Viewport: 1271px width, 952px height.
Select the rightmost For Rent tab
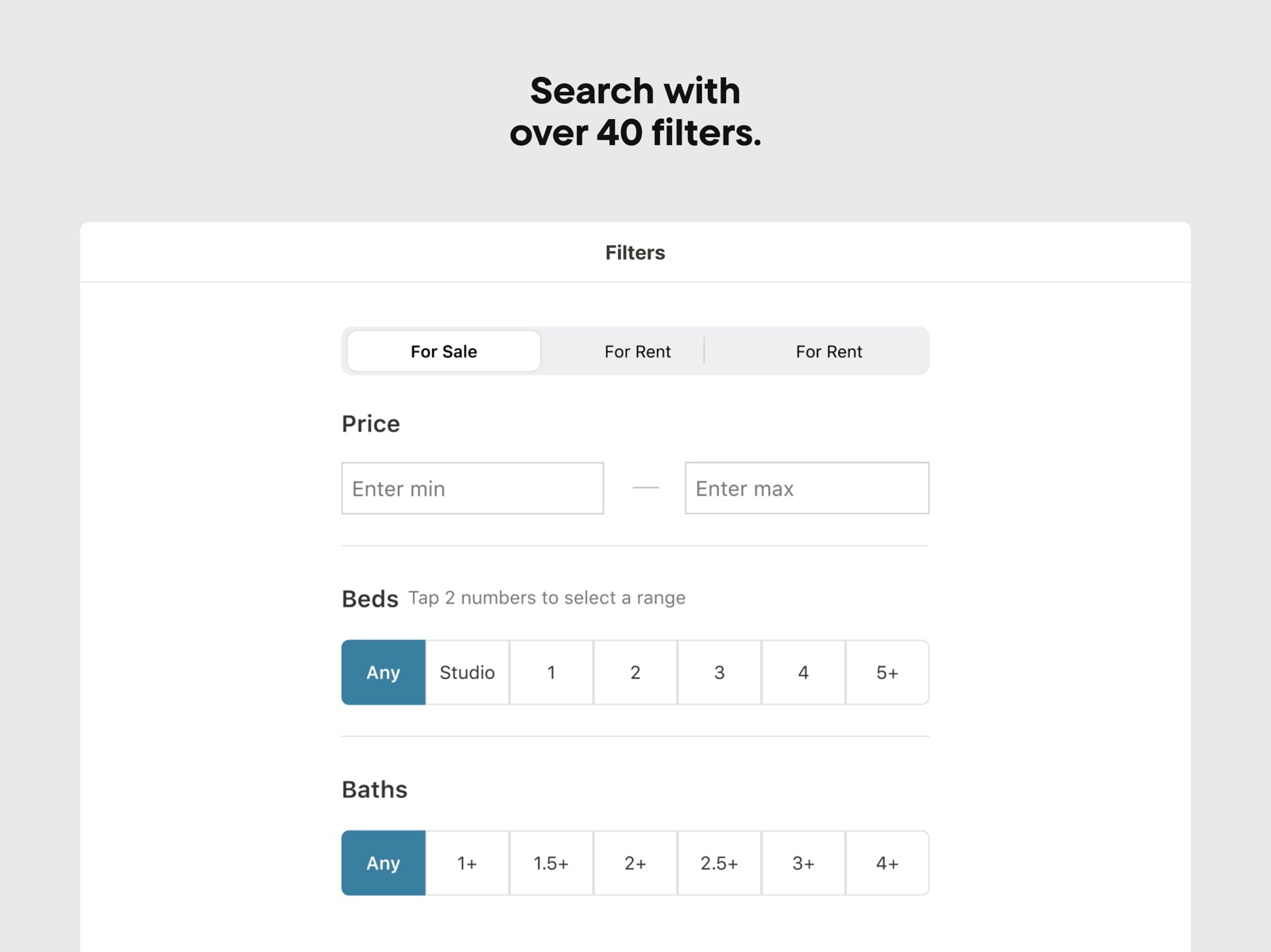point(829,351)
